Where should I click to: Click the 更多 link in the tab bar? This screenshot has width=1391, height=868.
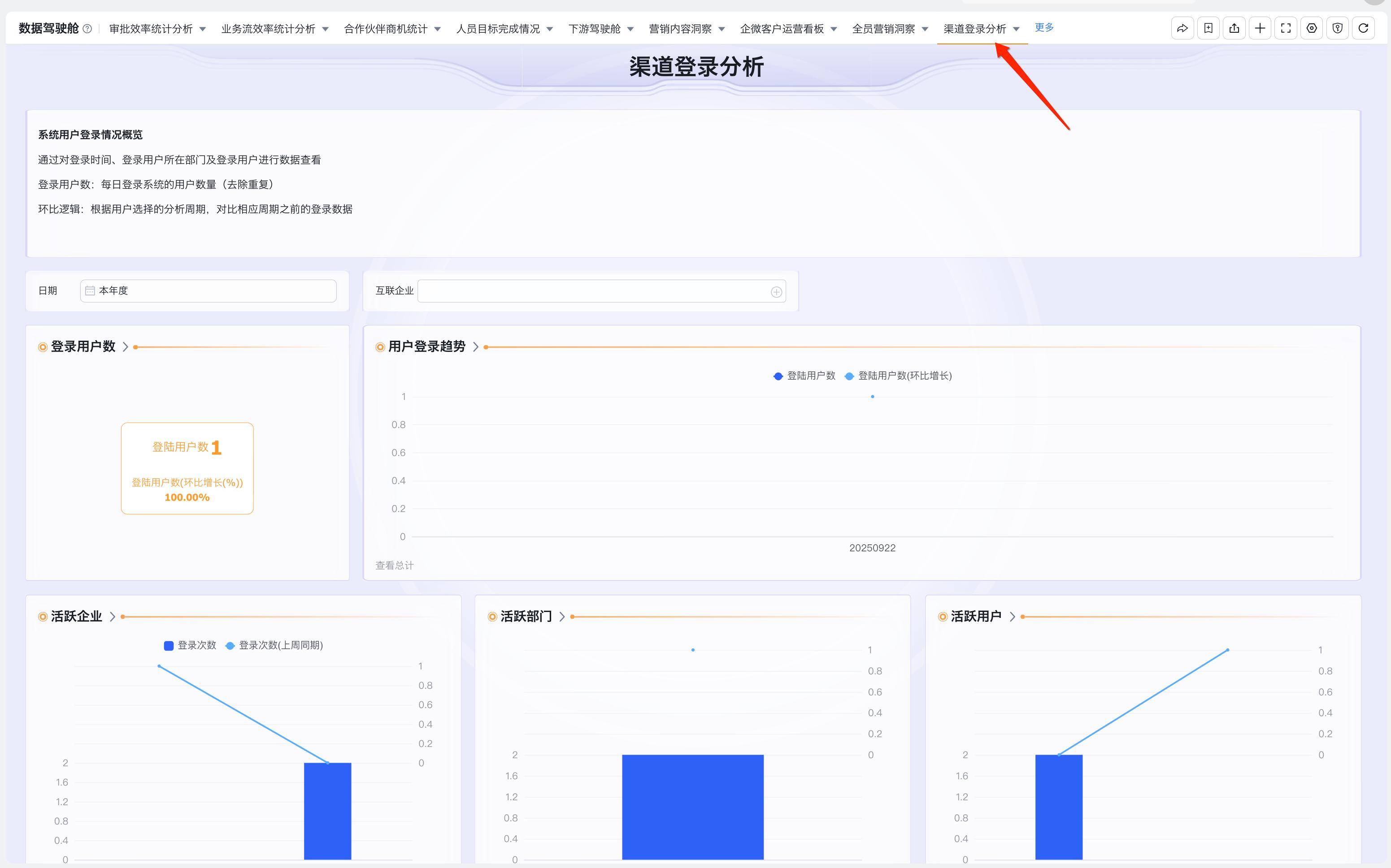click(1043, 27)
